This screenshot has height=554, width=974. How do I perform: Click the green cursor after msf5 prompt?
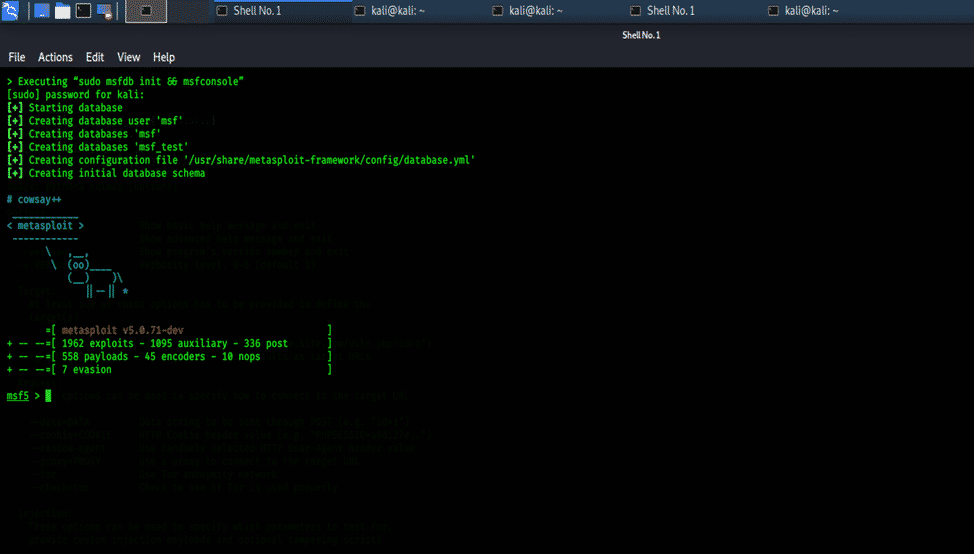(x=48, y=396)
